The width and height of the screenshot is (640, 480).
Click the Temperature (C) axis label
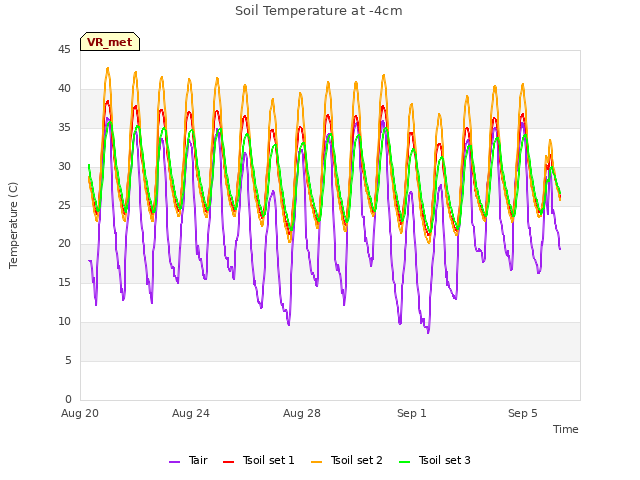13,225
